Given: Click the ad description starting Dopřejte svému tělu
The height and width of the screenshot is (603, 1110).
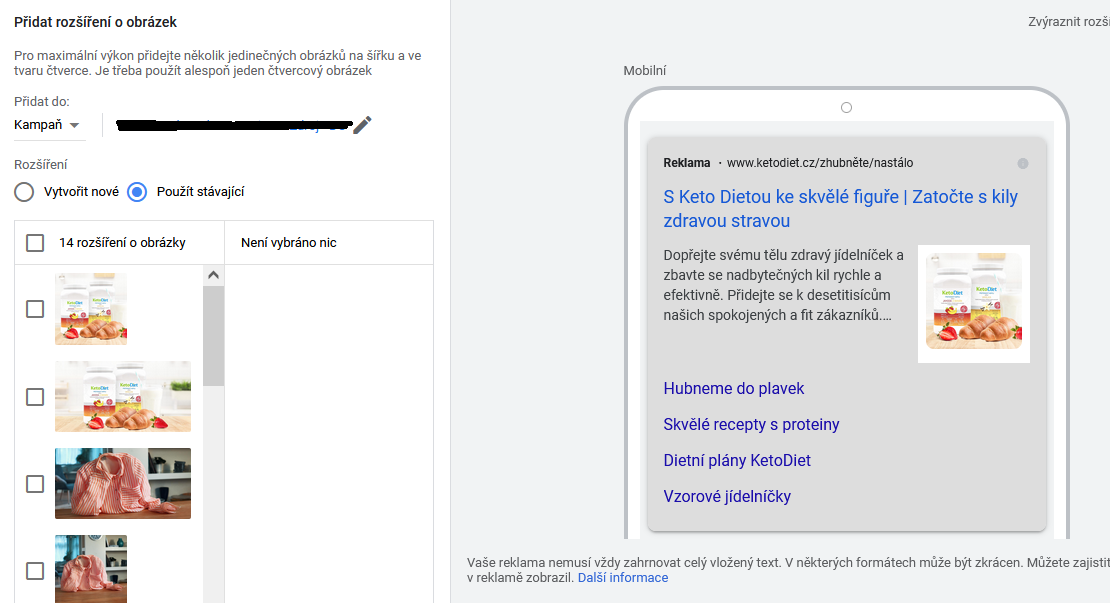Looking at the screenshot, I should click(784, 285).
